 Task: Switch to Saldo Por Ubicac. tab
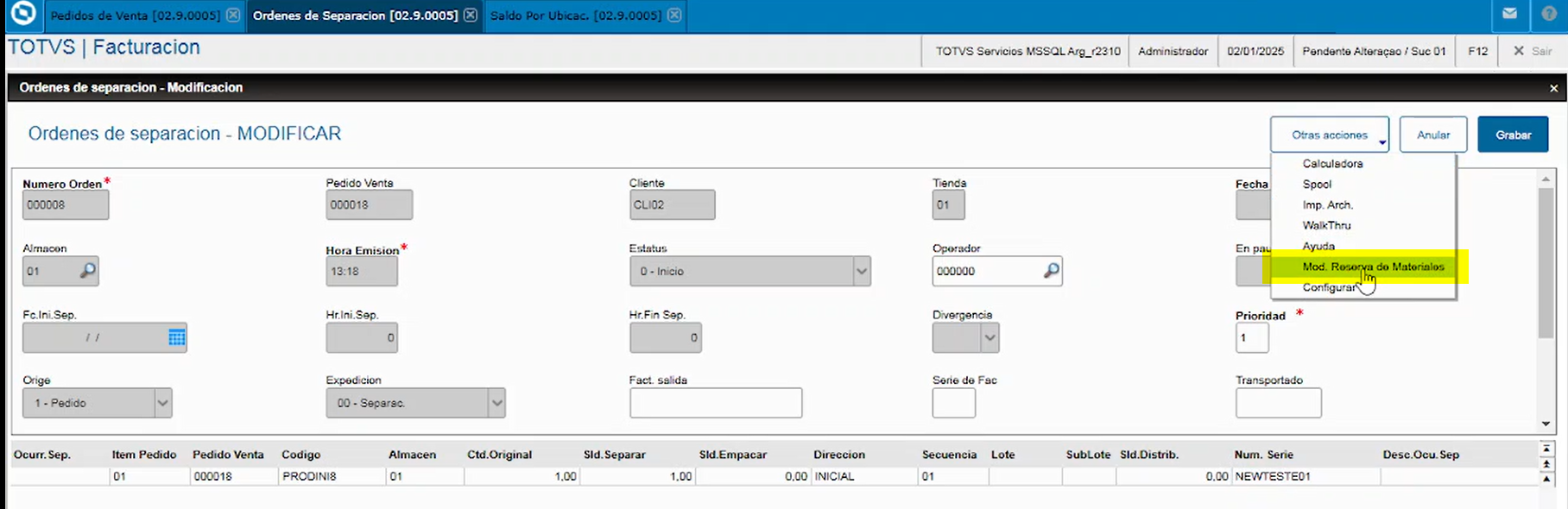576,15
